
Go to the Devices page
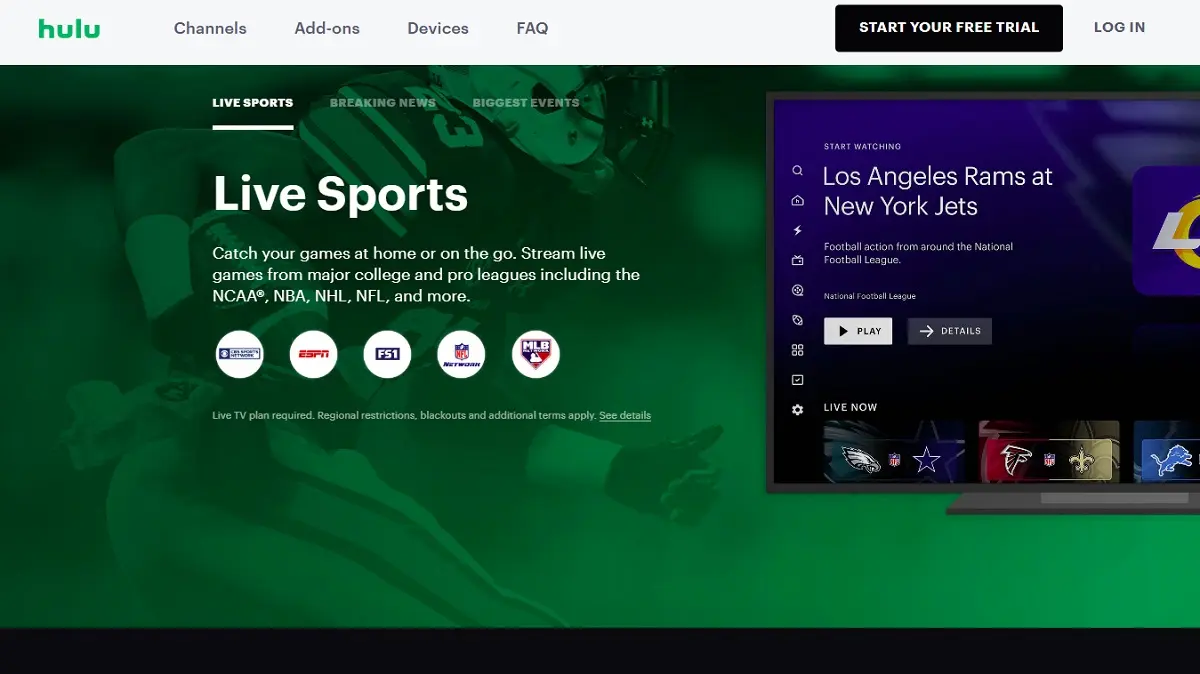coord(438,28)
